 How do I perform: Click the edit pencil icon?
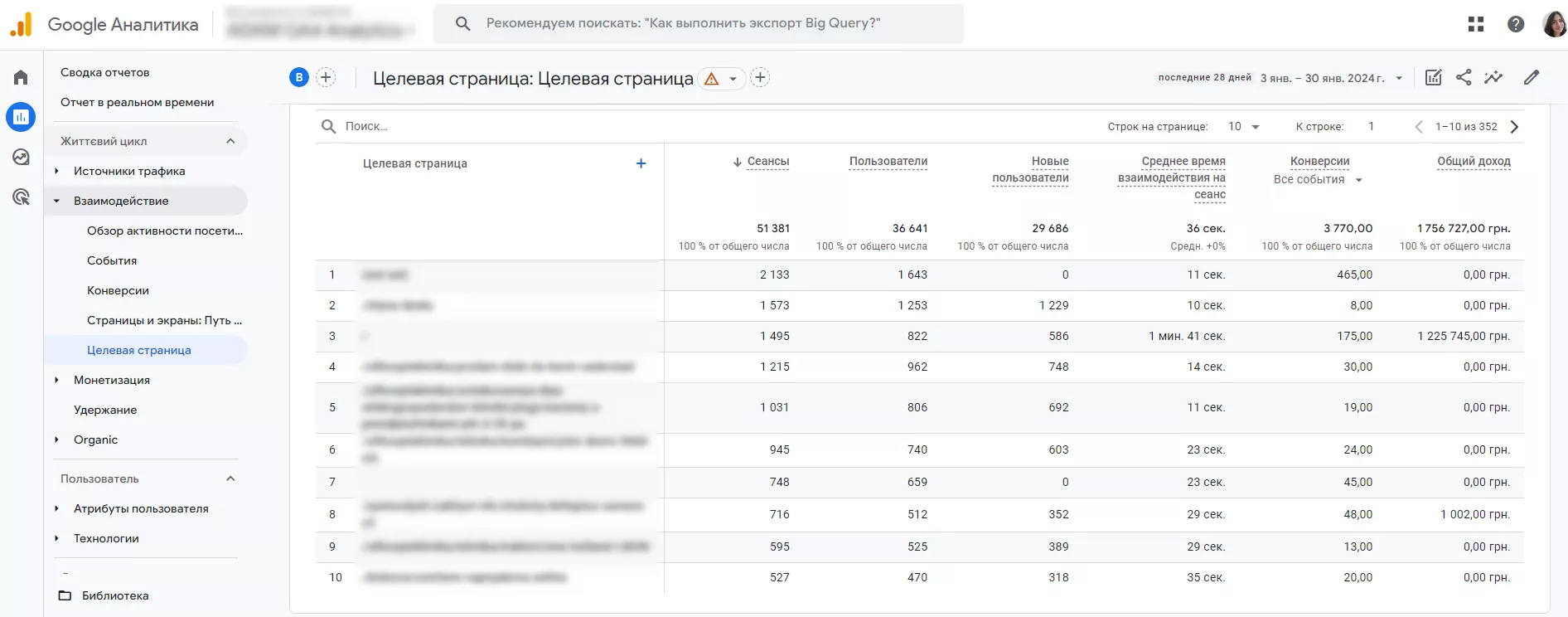coord(1532,77)
